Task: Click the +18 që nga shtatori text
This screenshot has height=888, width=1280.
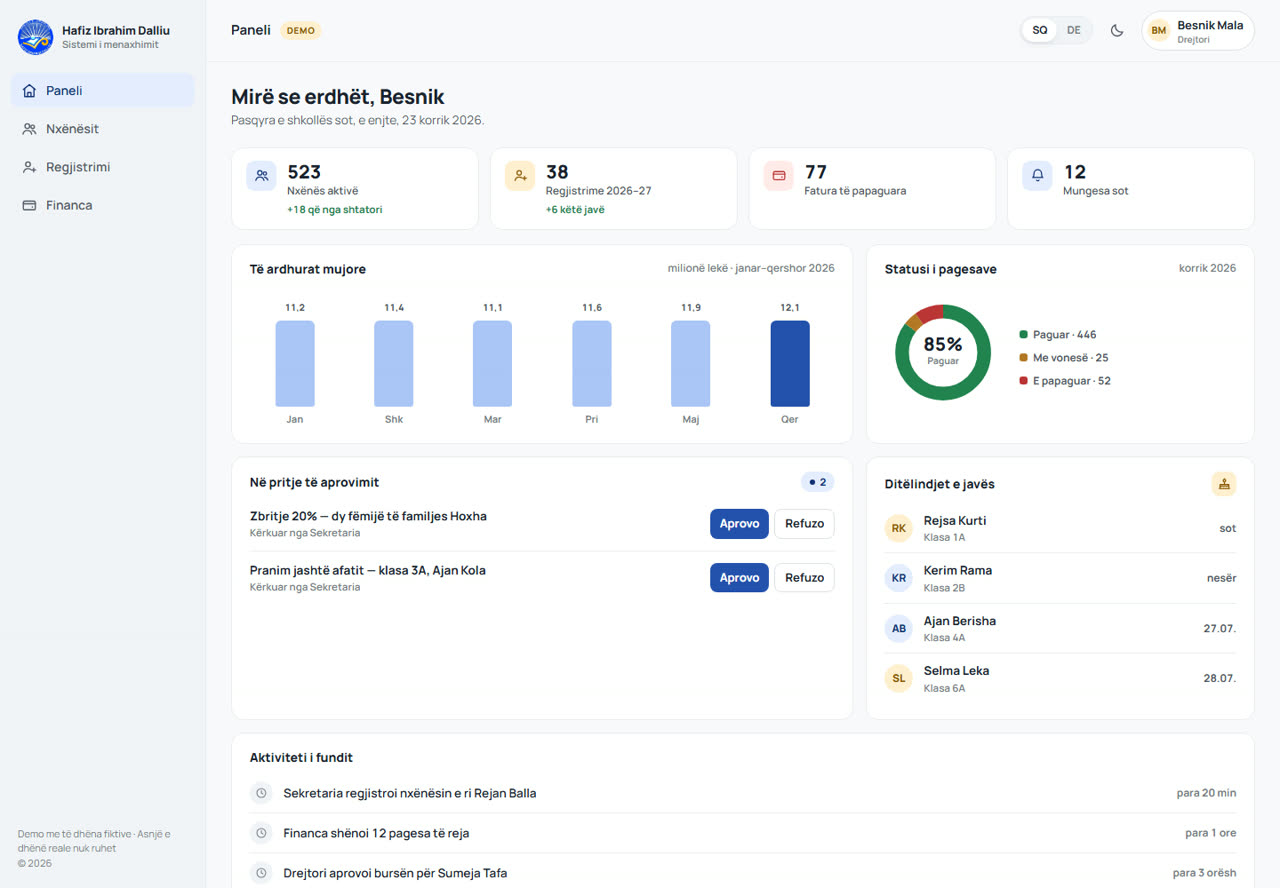Action: pyautogui.click(x=335, y=210)
